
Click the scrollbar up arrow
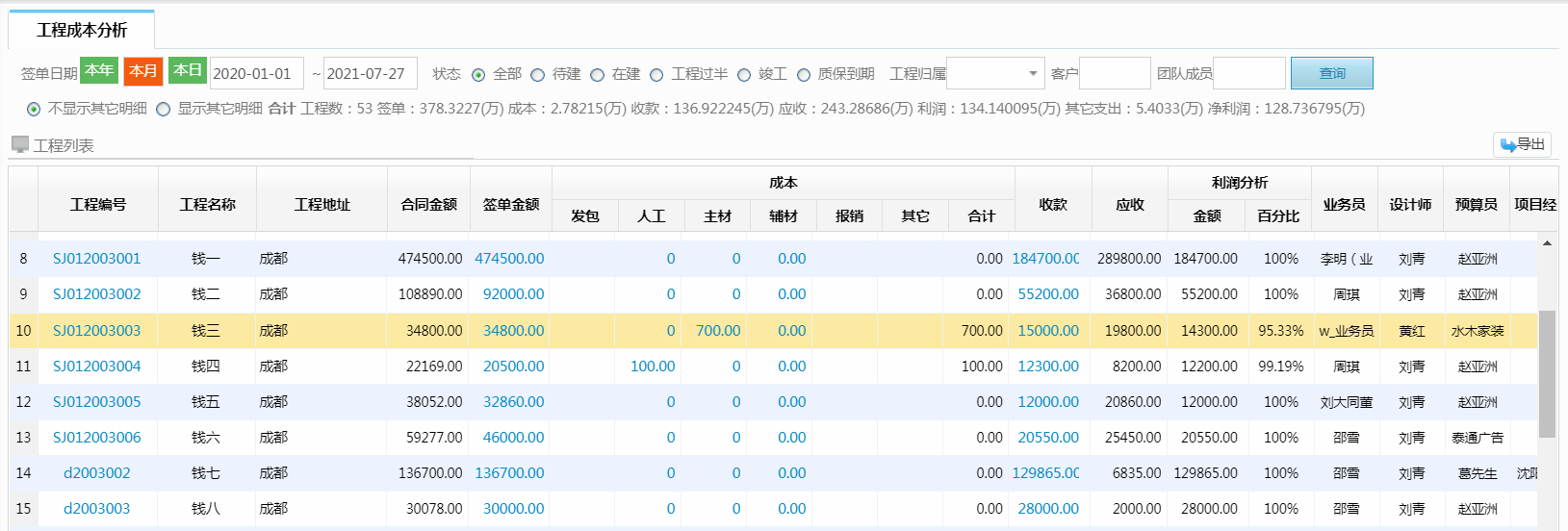tap(1547, 243)
